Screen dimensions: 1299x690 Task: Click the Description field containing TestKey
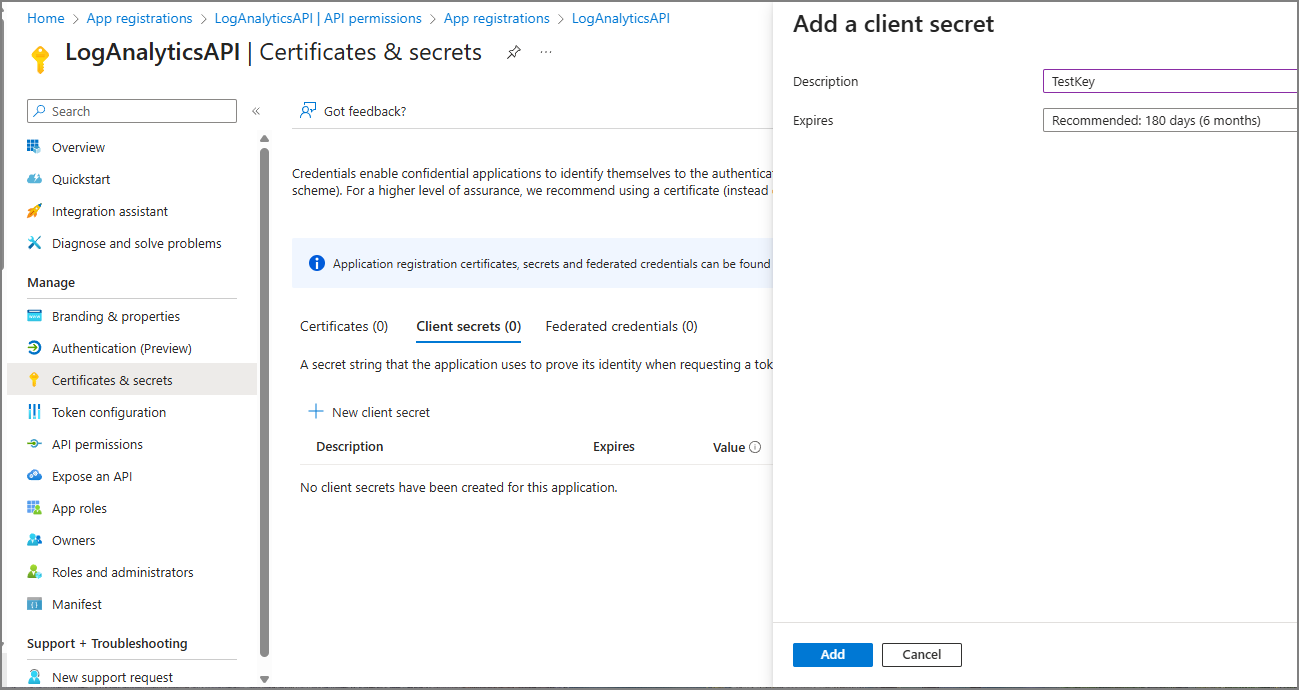tap(1170, 82)
